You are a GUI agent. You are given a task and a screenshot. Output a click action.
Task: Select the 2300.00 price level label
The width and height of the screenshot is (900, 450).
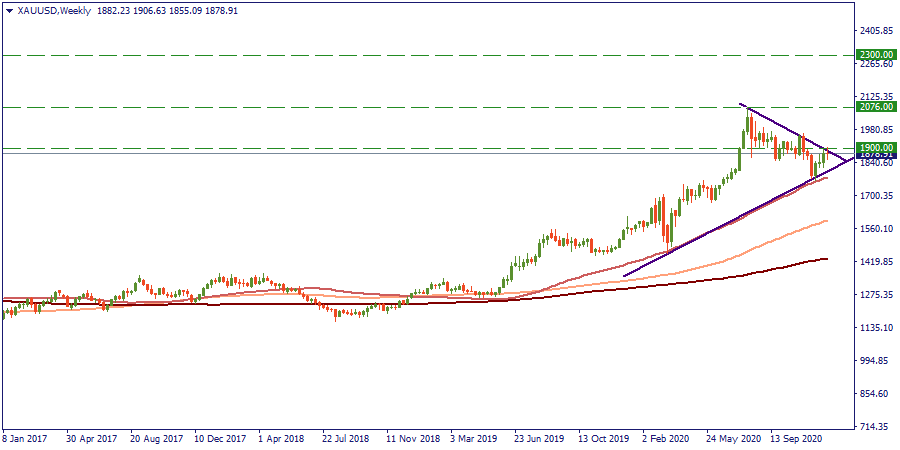(x=872, y=55)
